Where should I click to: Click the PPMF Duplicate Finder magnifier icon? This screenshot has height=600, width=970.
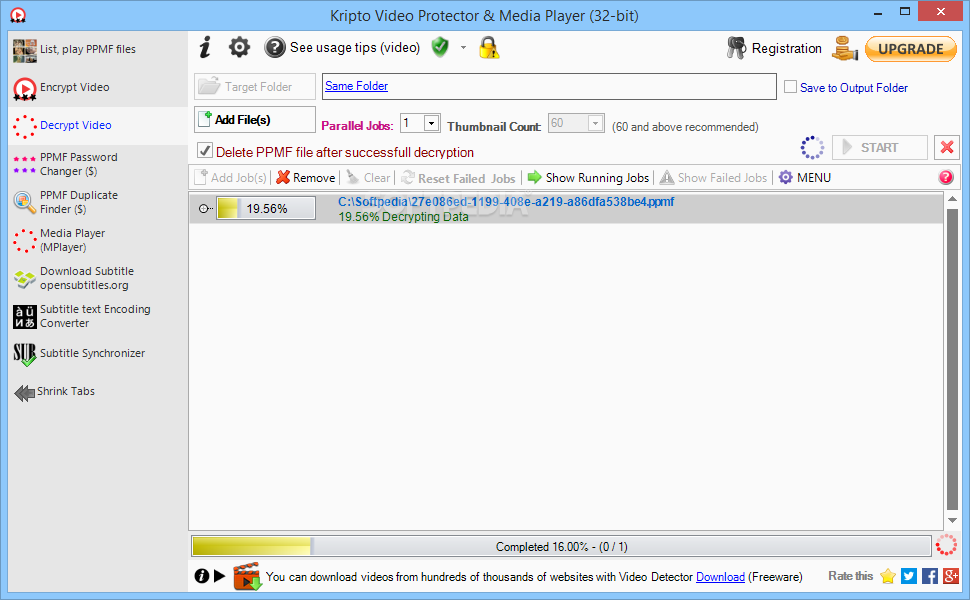click(x=25, y=202)
